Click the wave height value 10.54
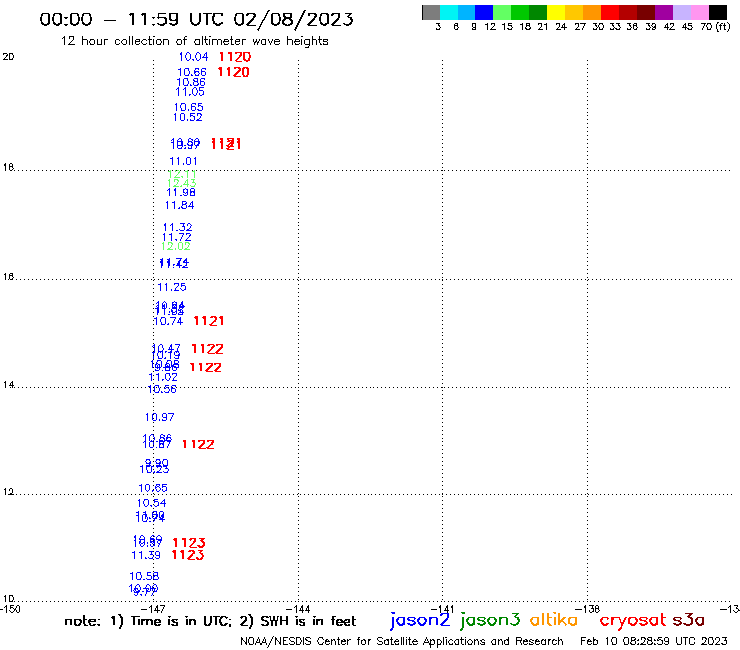The width and height of the screenshot is (740, 650). pyautogui.click(x=151, y=503)
